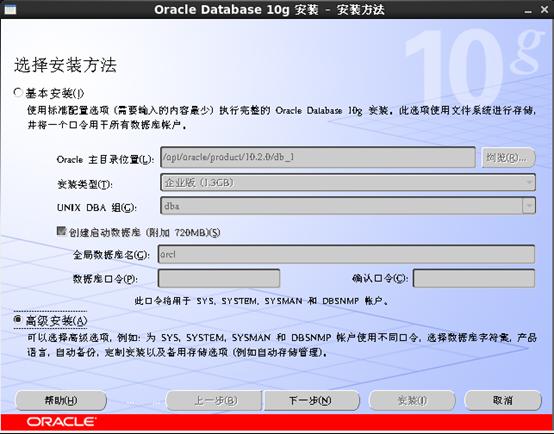The height and width of the screenshot is (434, 554).
Task: Click the 安装类型(T) label
Action: (85, 184)
